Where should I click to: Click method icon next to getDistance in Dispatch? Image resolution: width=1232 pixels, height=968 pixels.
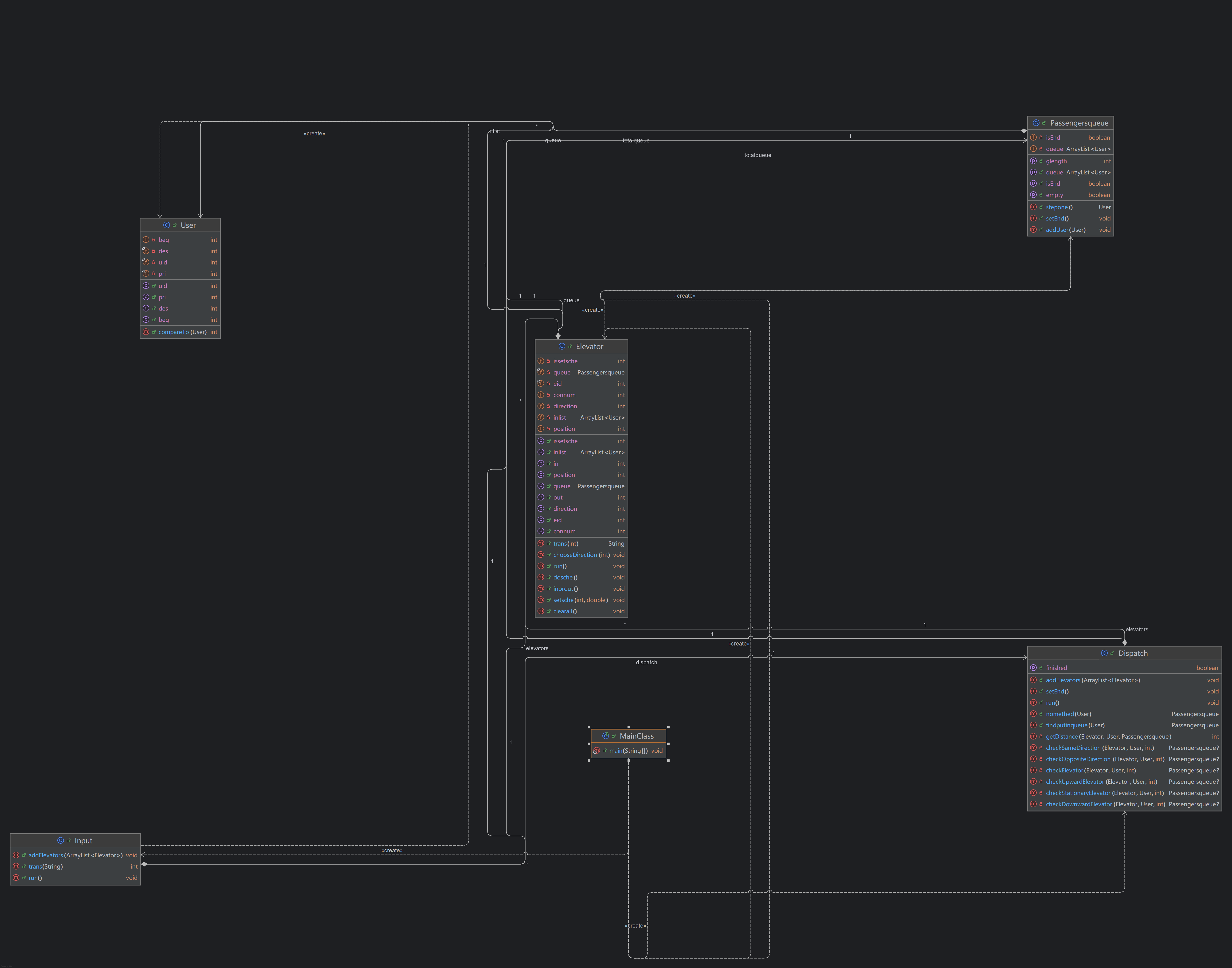pyautogui.click(x=1033, y=736)
